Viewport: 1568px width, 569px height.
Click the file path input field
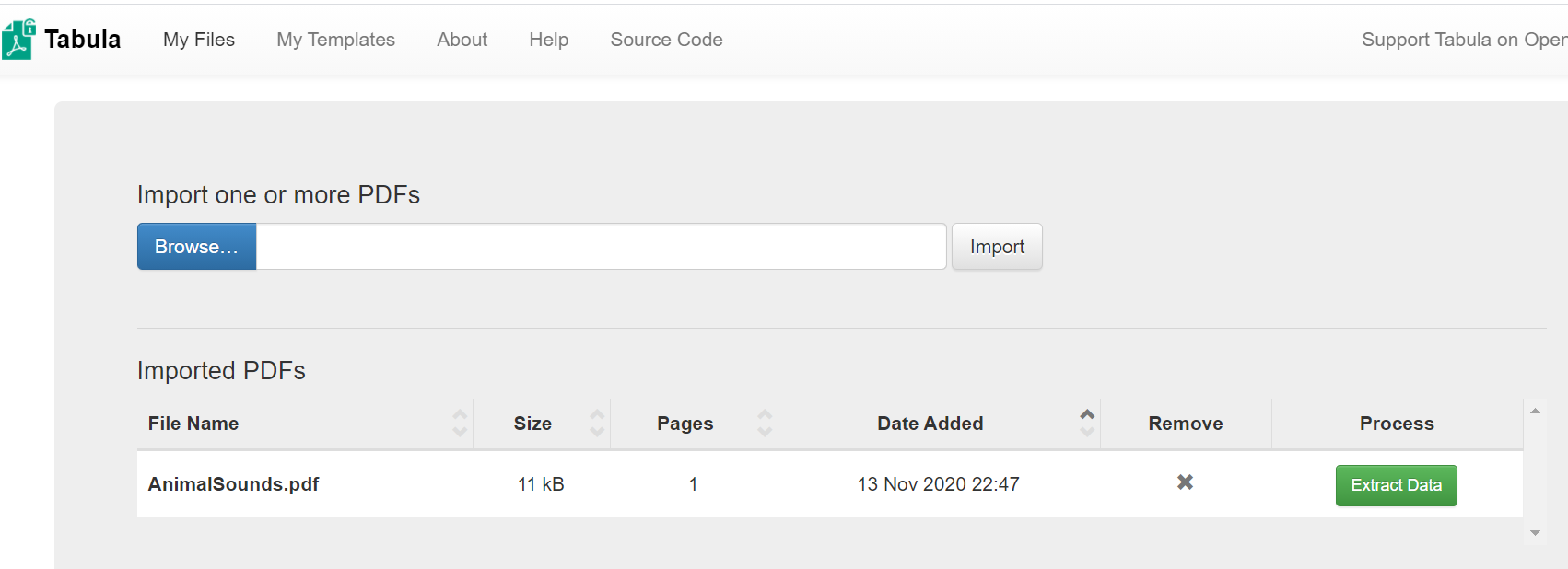[601, 247]
